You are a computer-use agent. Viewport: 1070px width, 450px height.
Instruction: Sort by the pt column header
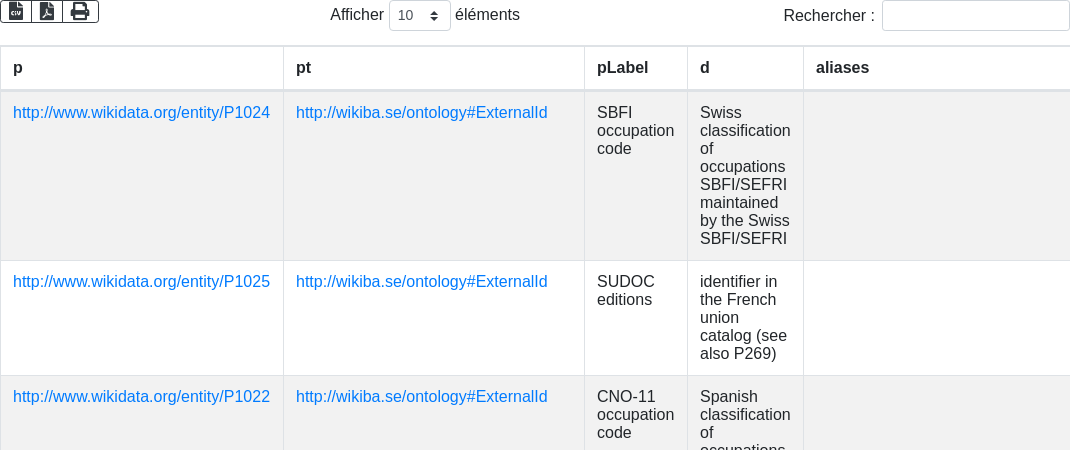434,68
